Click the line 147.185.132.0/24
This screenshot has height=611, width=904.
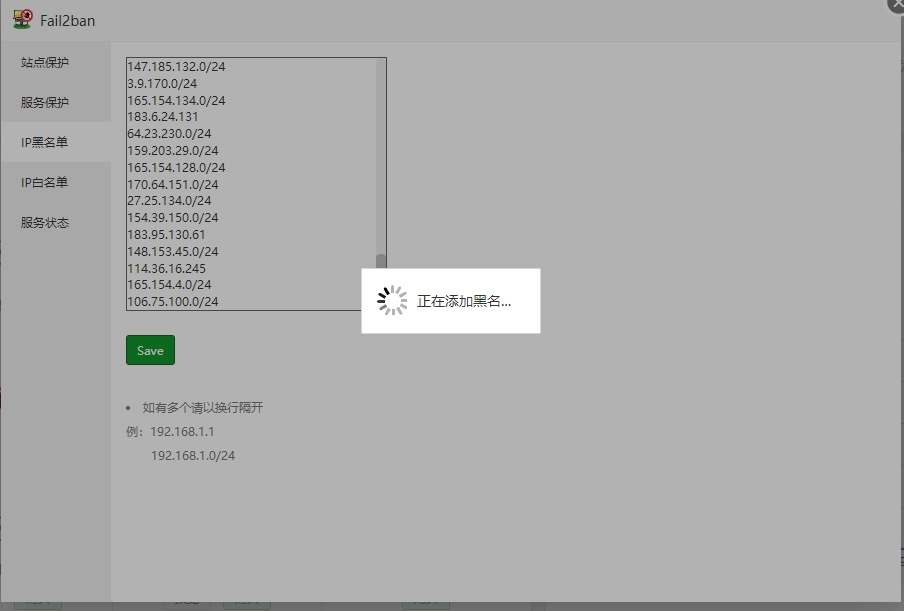point(176,67)
